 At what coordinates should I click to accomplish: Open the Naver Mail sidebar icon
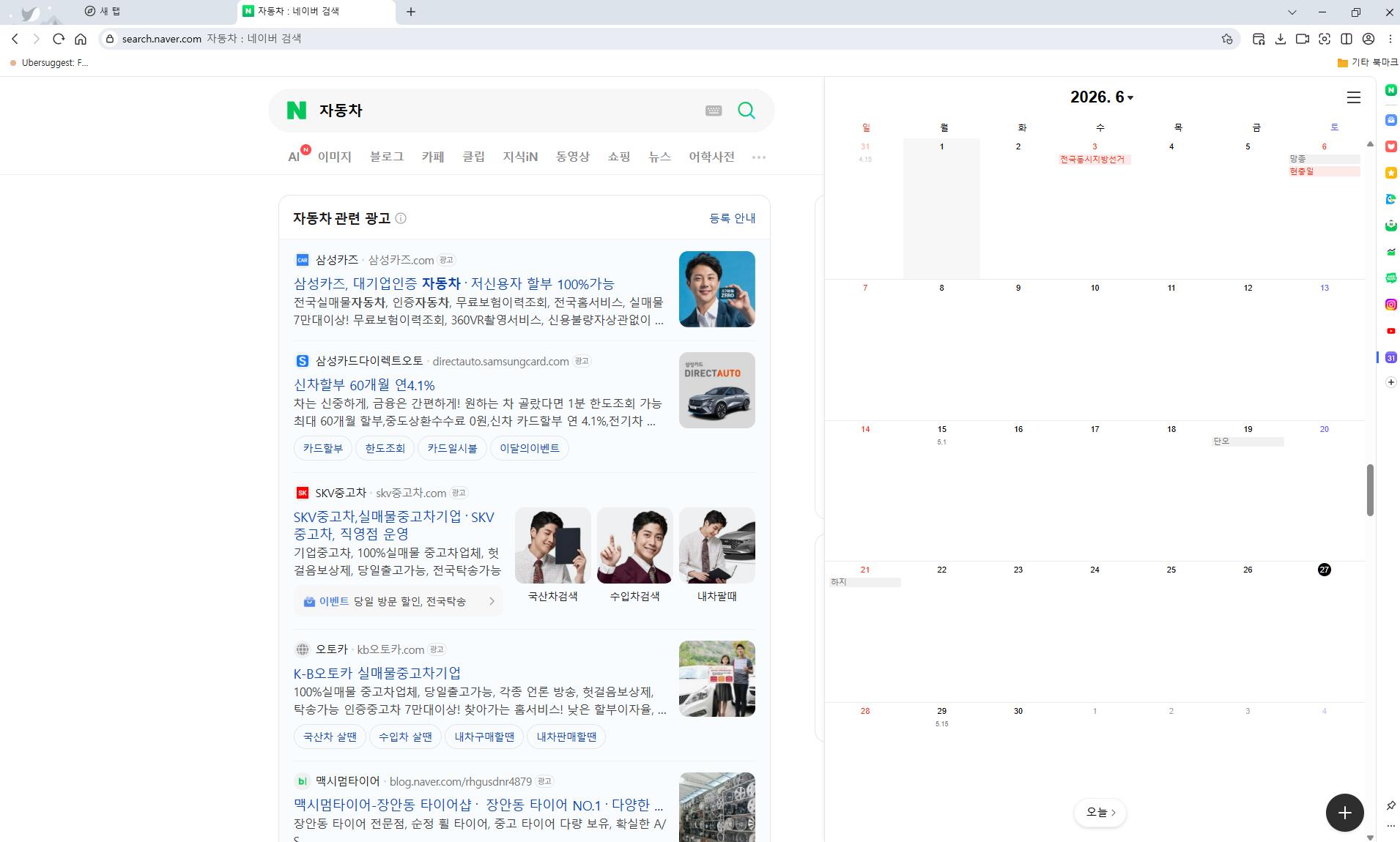click(x=1390, y=226)
